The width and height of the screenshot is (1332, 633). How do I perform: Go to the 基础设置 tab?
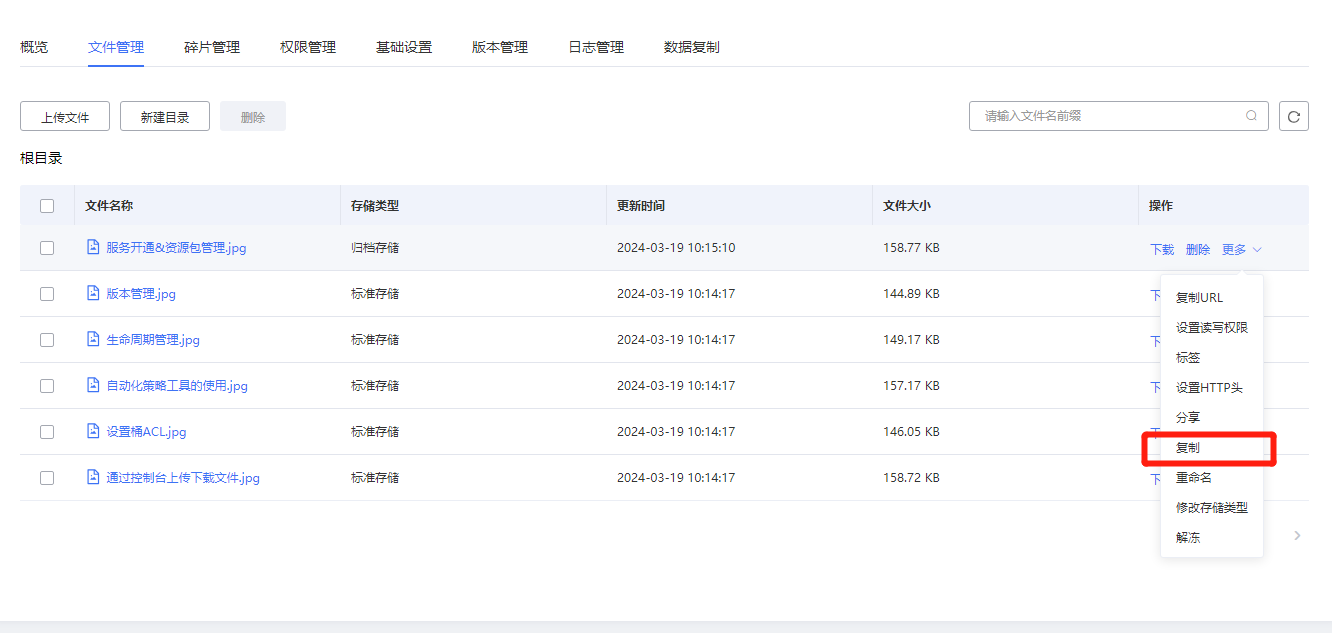point(404,47)
